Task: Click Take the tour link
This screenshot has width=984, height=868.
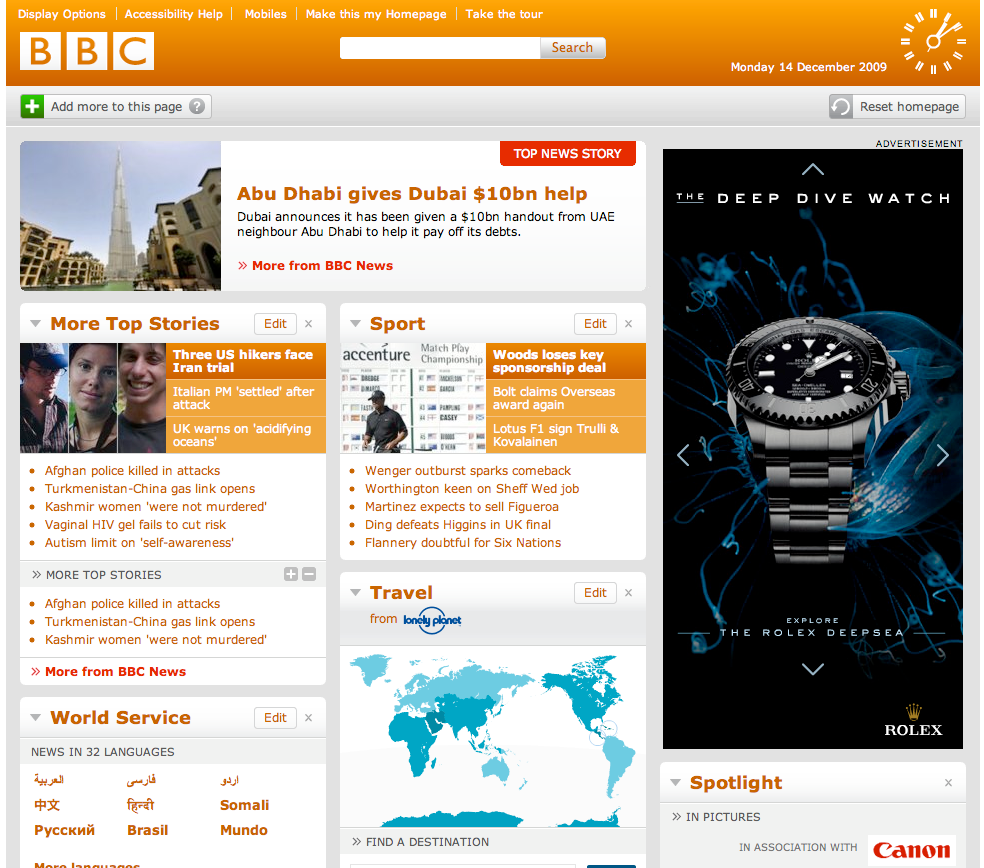Action: click(504, 14)
